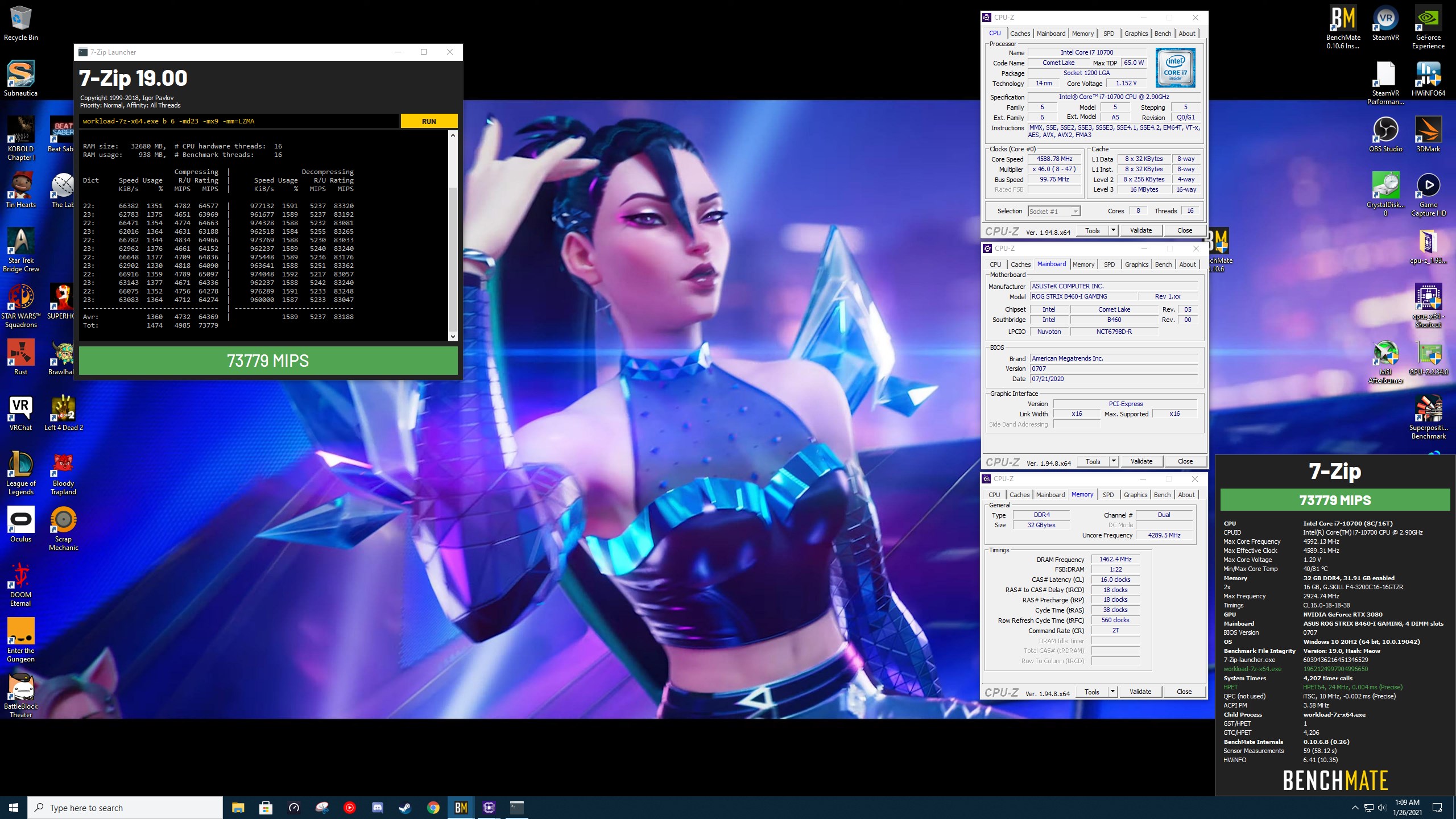Open the Tin Hearts desktop shortcut
The image size is (1456, 819).
(x=21, y=191)
